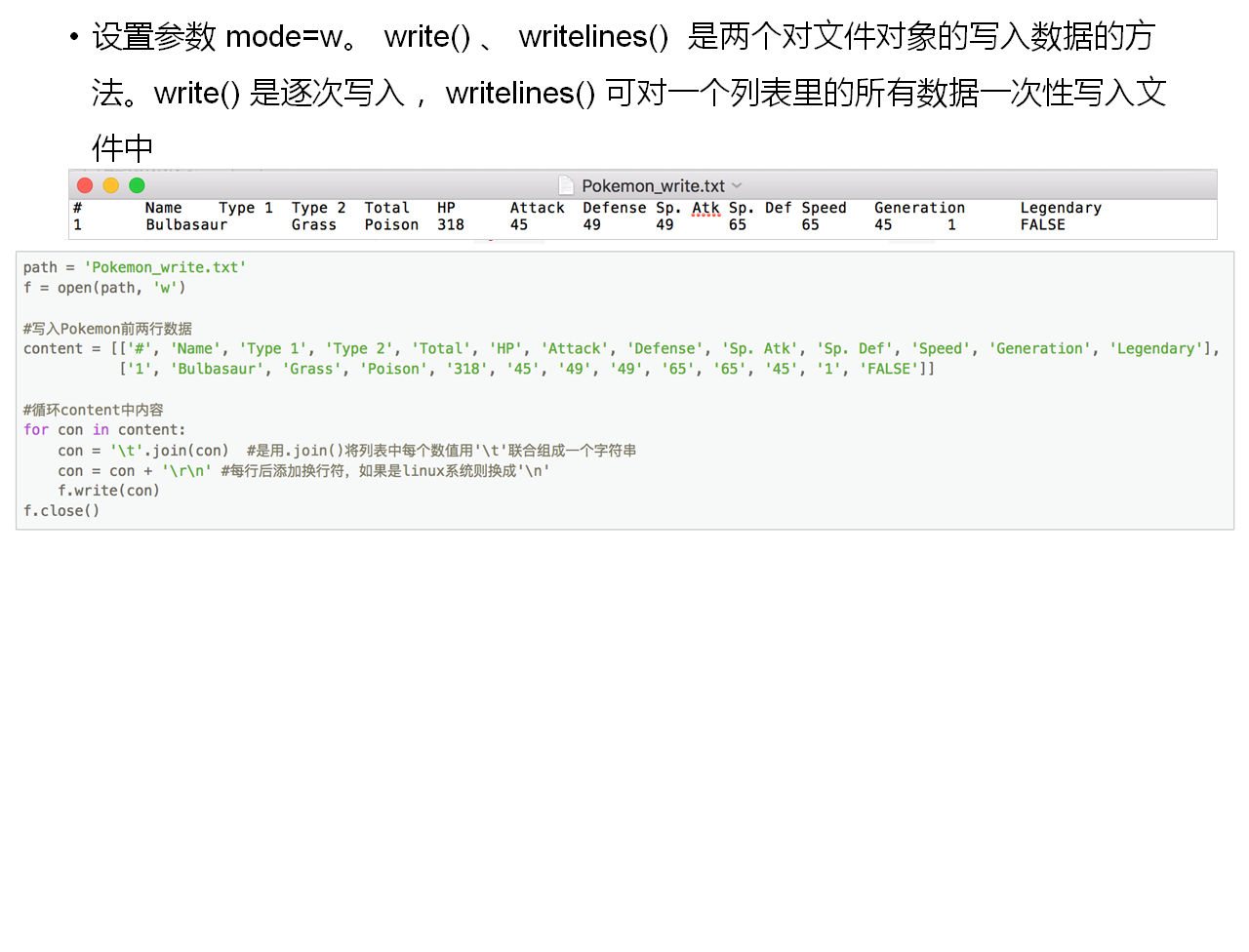This screenshot has width=1249, height=952.
Task: Click the yellow minimize button of the text window
Action: pyautogui.click(x=111, y=185)
